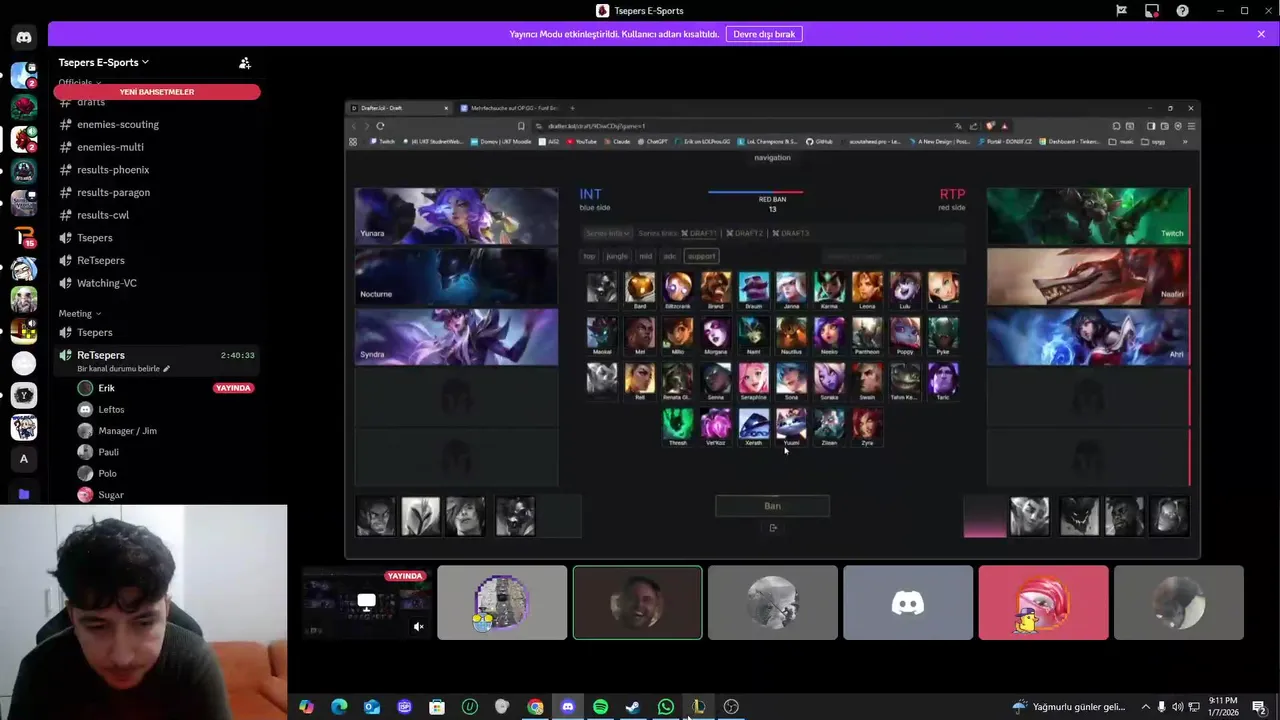
Task: Dismiss the streamer mode banner with X
Action: point(1261,34)
